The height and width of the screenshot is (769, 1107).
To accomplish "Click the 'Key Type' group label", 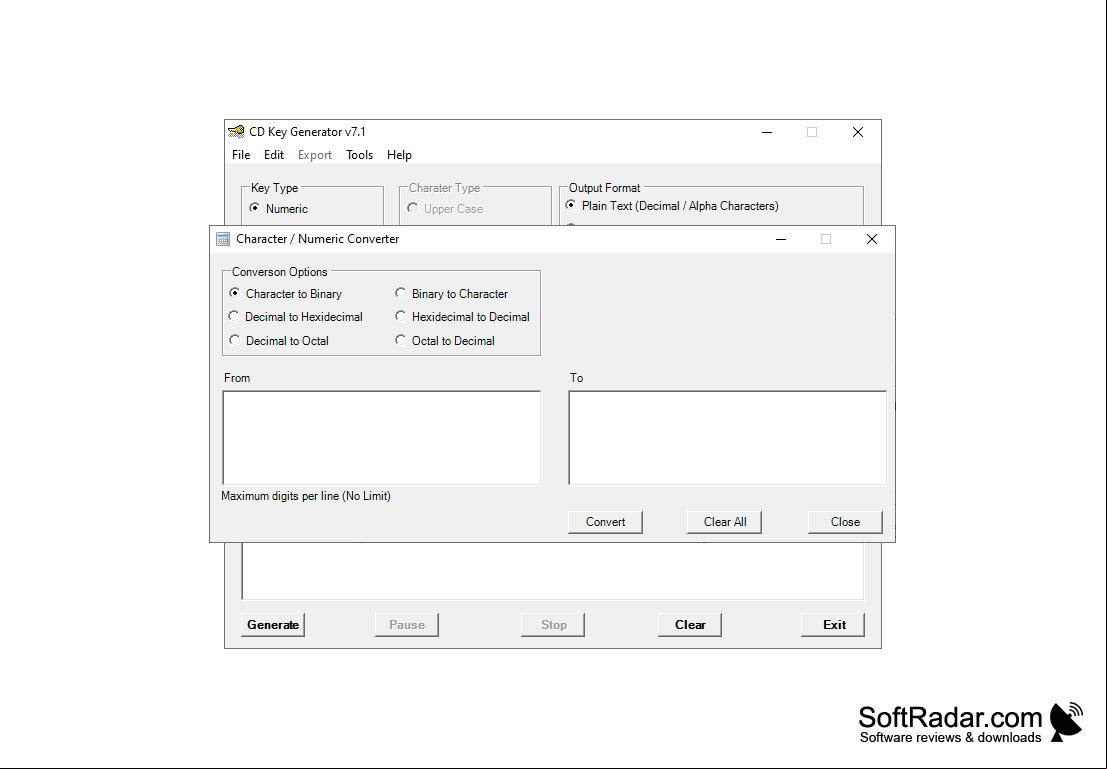I will click(x=275, y=188).
